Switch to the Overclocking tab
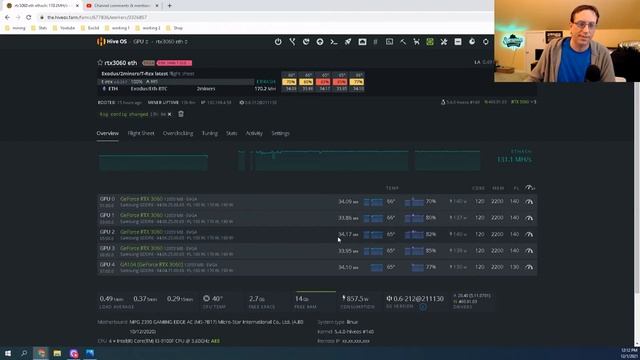The width and height of the screenshot is (640, 360). (178, 133)
